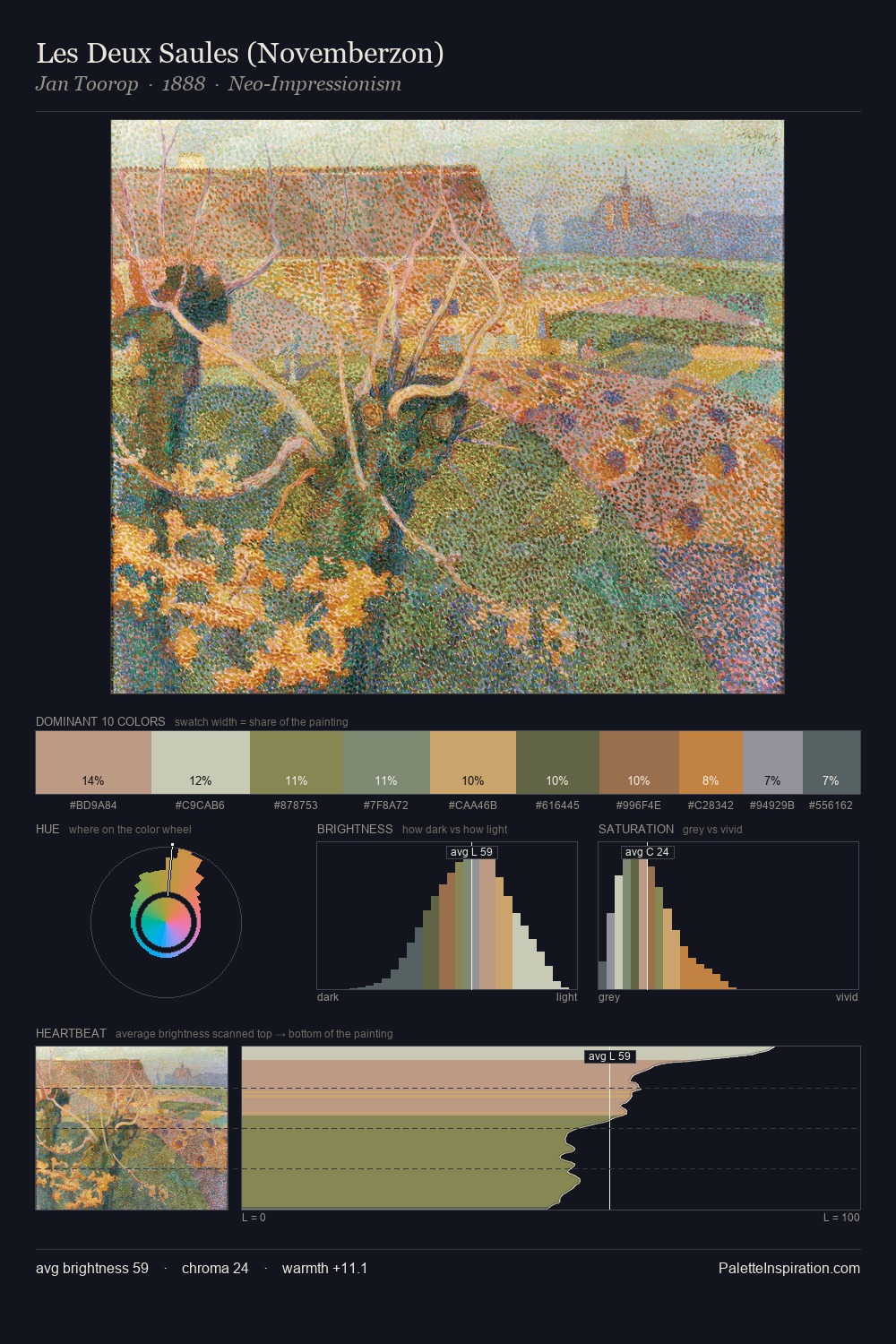Click the 'chroma 24' footer stat

click(x=215, y=1268)
